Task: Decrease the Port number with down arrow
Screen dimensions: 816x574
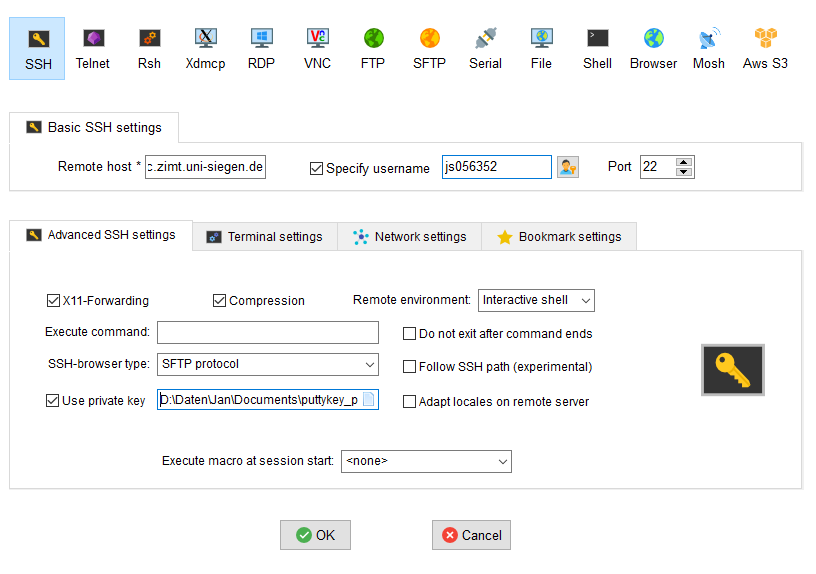Action: pyautogui.click(x=684, y=172)
